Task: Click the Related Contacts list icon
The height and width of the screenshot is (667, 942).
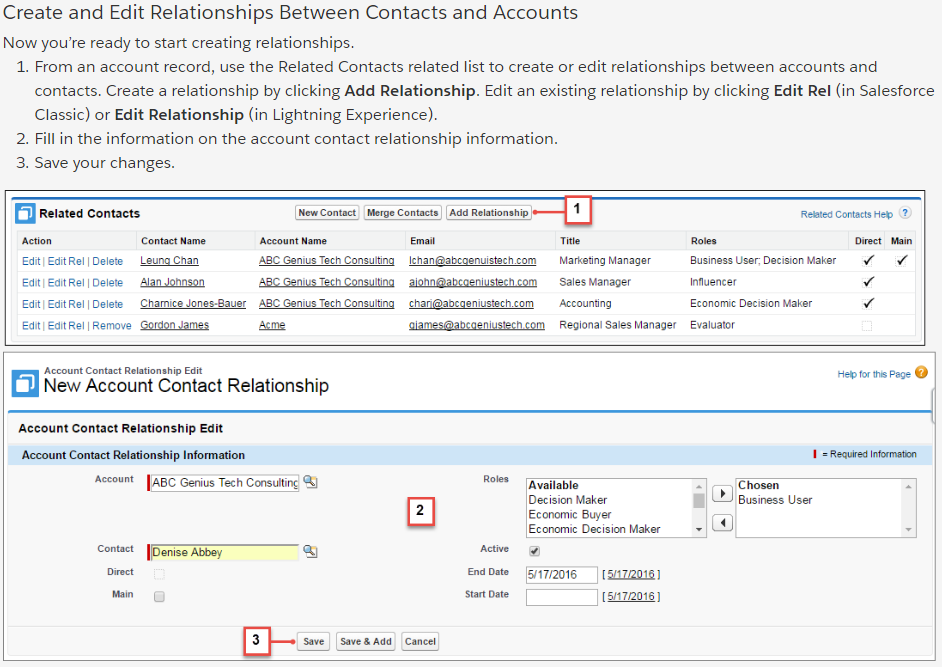Action: coord(26,213)
